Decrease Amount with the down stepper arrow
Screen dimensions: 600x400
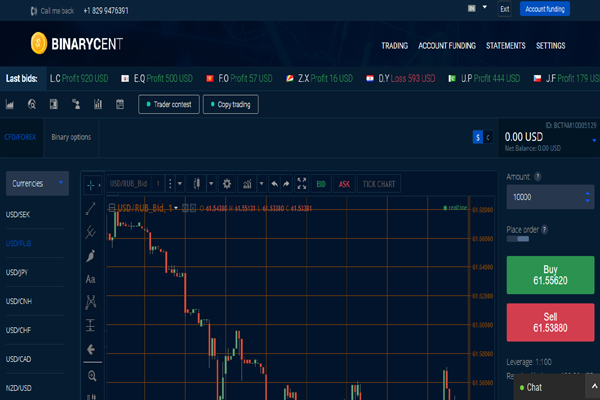coord(587,201)
